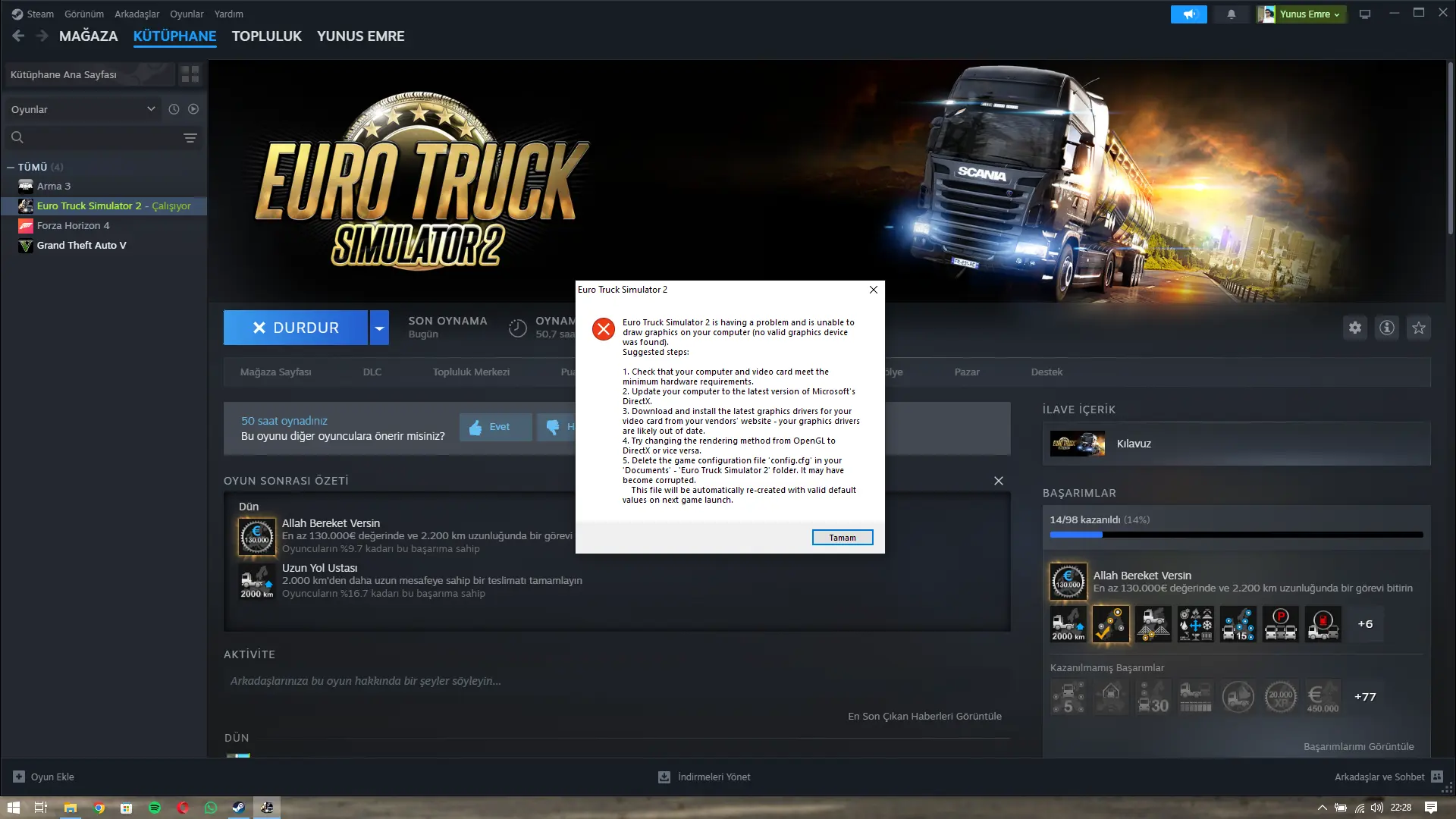The width and height of the screenshot is (1456, 819).
Task: Open Topluluk Merkezi link
Action: point(471,372)
